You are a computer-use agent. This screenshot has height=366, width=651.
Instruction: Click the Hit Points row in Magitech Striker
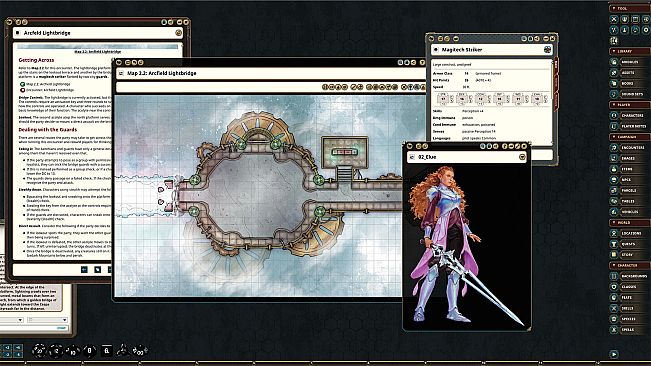point(491,80)
